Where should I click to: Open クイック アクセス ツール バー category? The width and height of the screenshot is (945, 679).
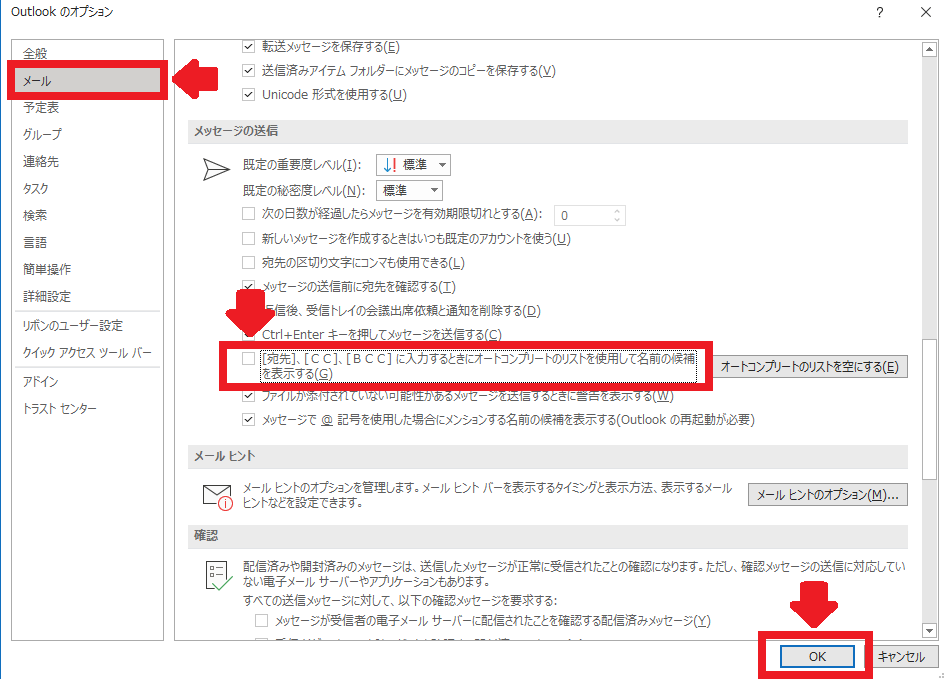tap(87, 352)
